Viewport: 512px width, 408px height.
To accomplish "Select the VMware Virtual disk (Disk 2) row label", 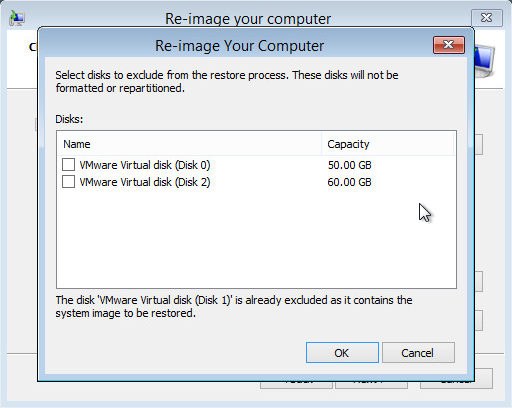I will point(145,182).
